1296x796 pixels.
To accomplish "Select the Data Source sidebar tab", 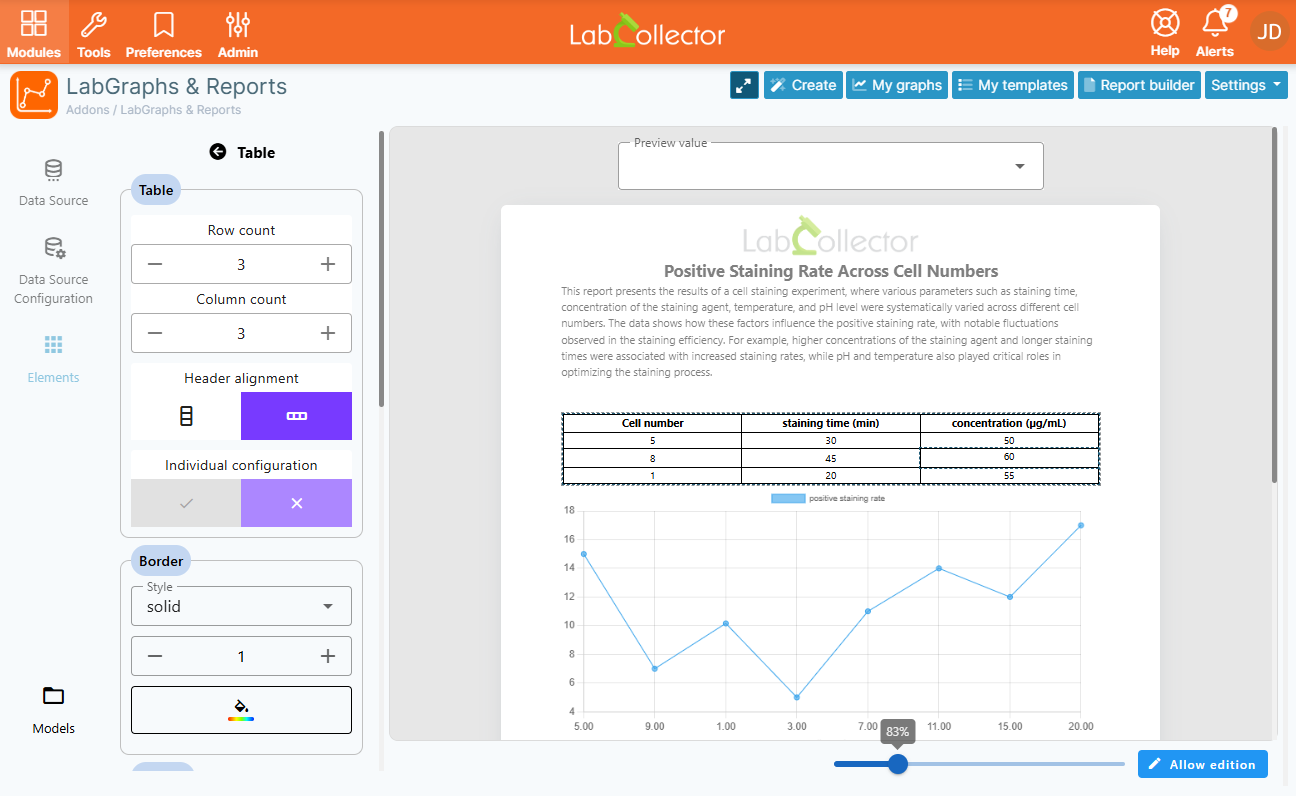I will pos(54,182).
